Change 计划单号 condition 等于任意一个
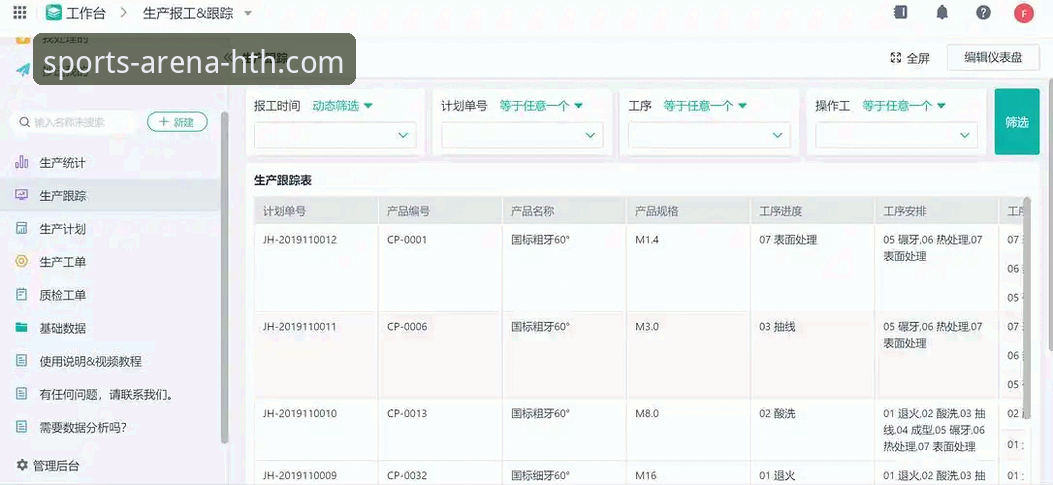The height and width of the screenshot is (485, 1053). point(541,105)
